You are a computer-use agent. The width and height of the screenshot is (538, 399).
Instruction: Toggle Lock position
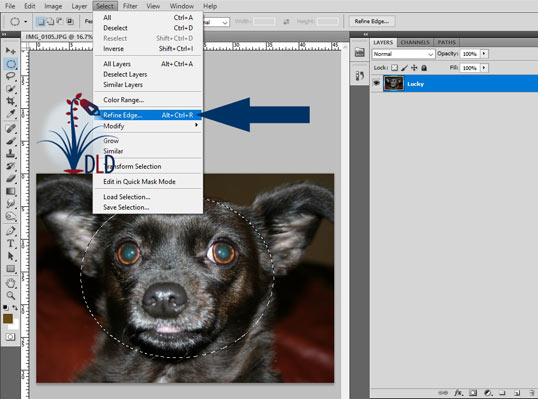tap(414, 68)
